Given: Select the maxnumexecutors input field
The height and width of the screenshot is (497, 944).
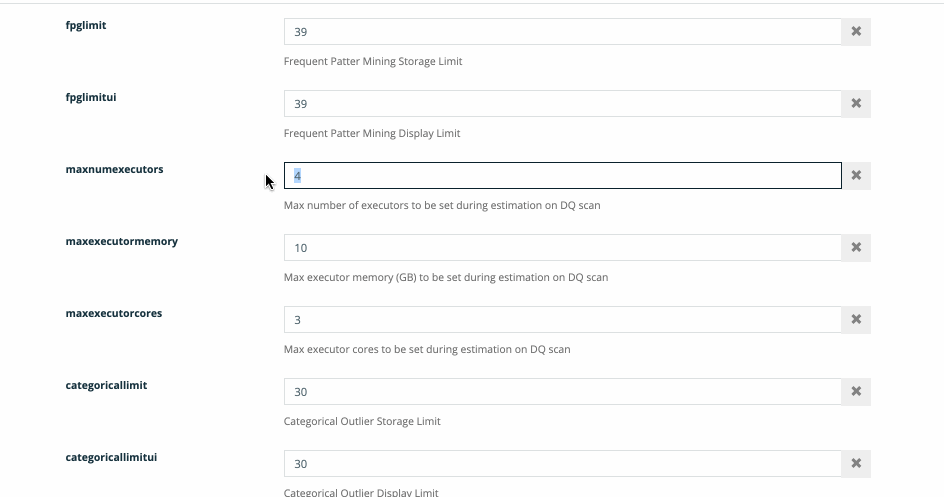Looking at the screenshot, I should (x=562, y=176).
